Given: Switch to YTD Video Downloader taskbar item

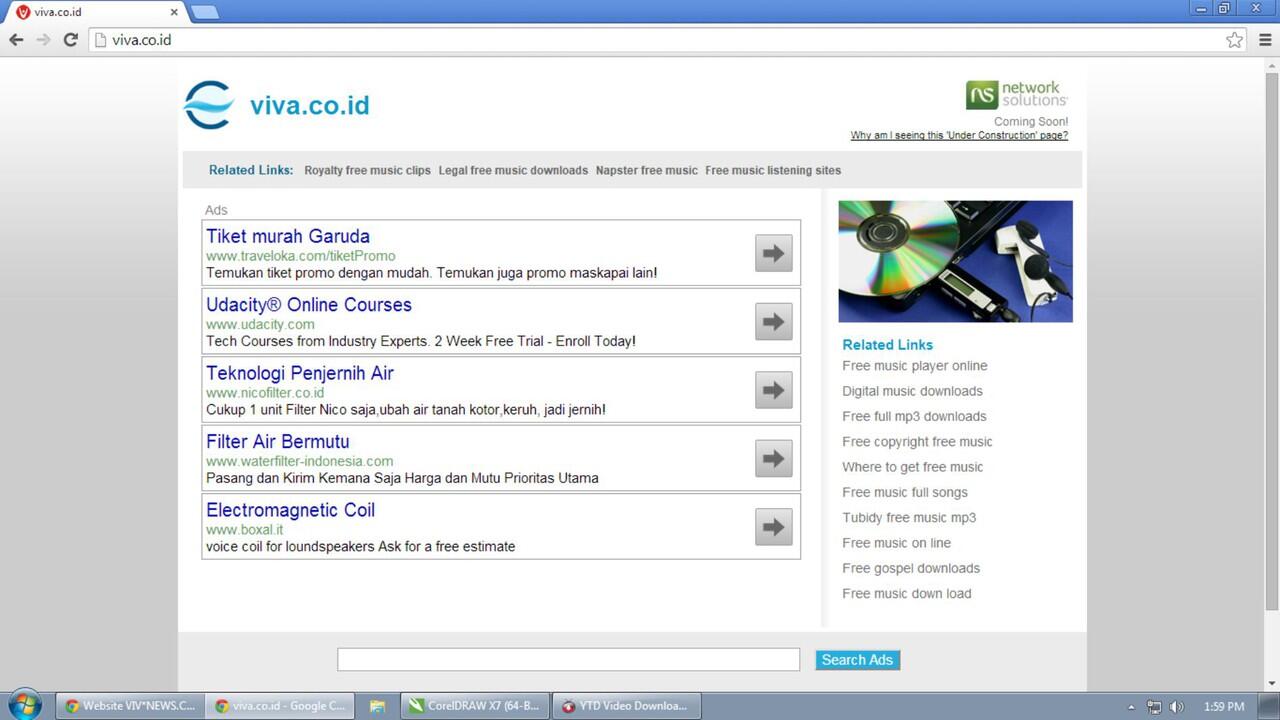Looking at the screenshot, I should pos(626,706).
